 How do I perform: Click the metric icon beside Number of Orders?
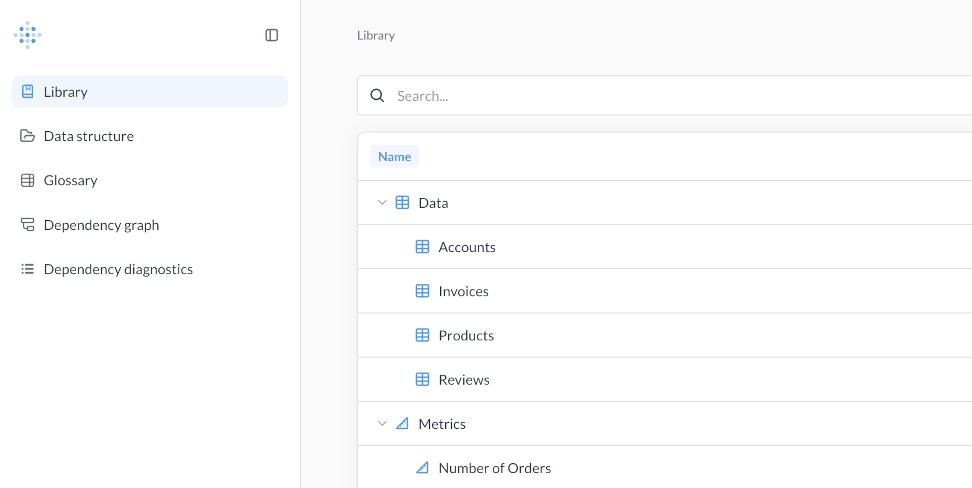point(422,468)
